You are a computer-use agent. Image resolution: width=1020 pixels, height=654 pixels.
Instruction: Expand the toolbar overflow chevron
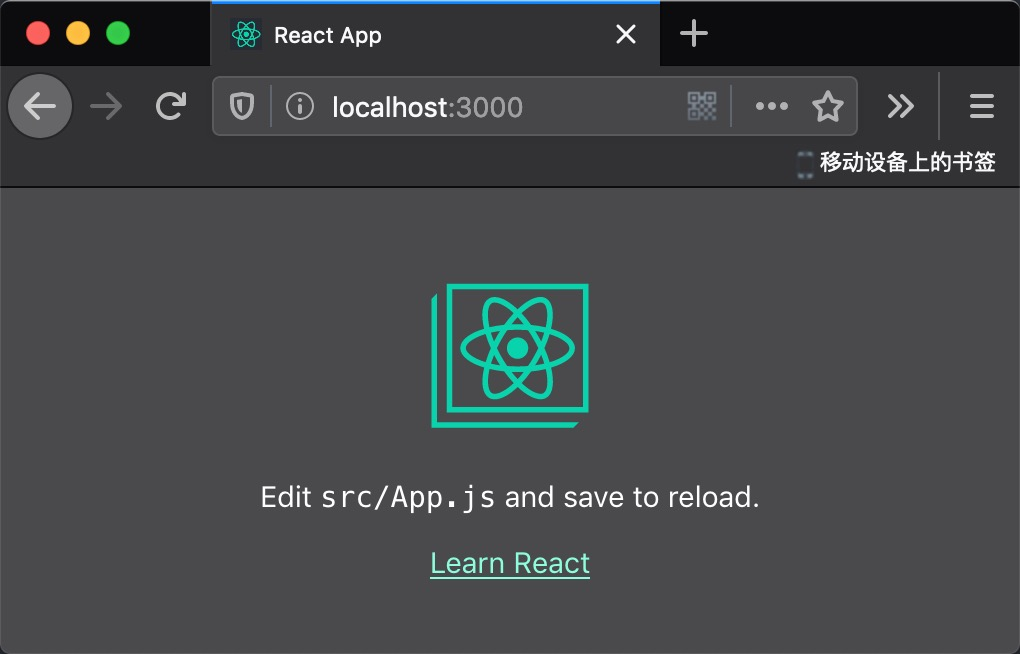901,106
